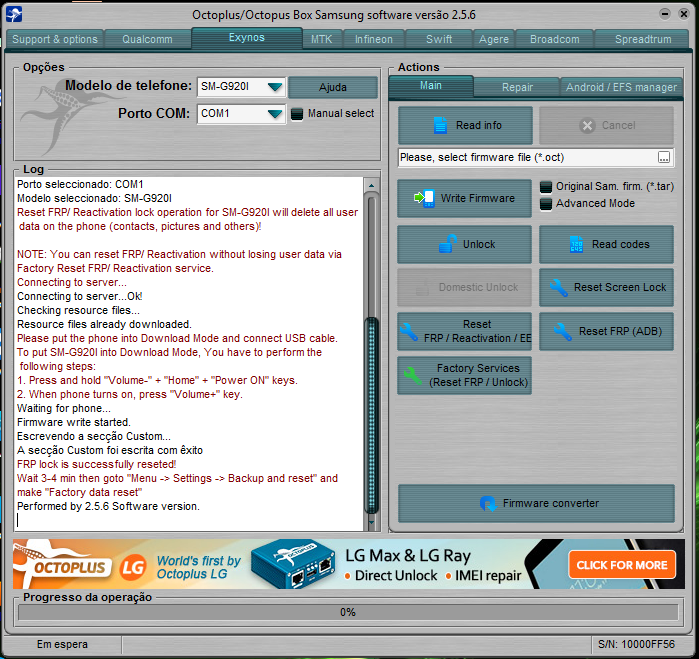The image size is (699, 659).
Task: Open the Infineon tab
Action: tap(374, 39)
